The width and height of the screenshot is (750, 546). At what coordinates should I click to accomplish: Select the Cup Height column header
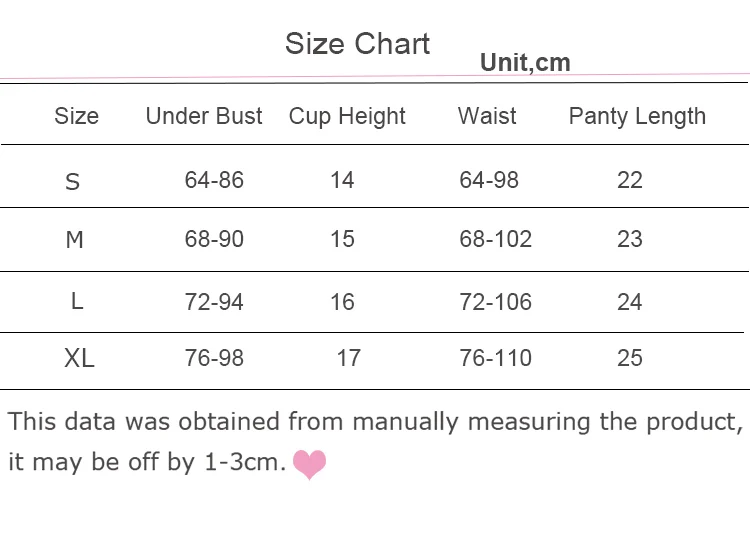(347, 116)
